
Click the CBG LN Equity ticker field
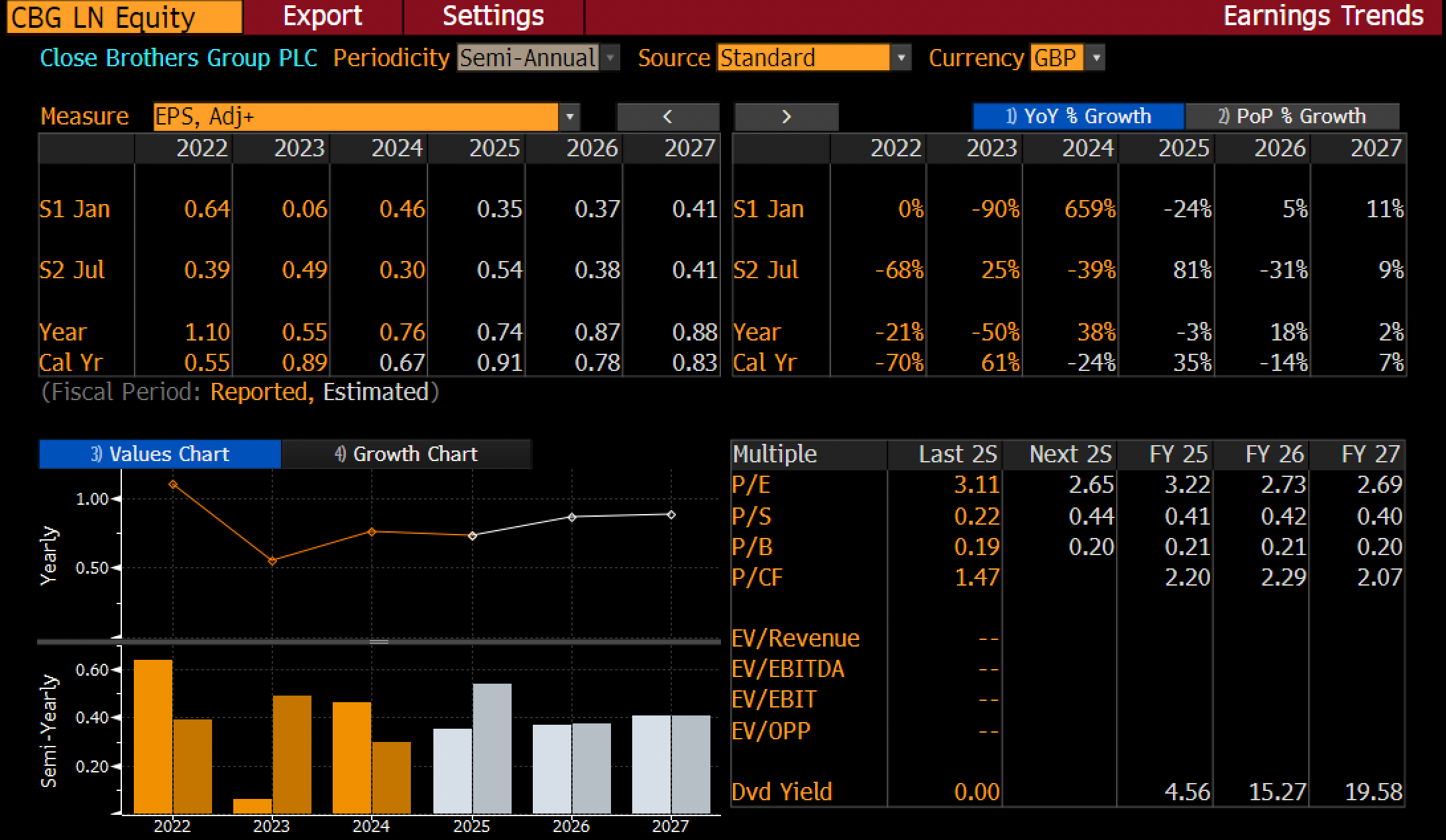[124, 17]
